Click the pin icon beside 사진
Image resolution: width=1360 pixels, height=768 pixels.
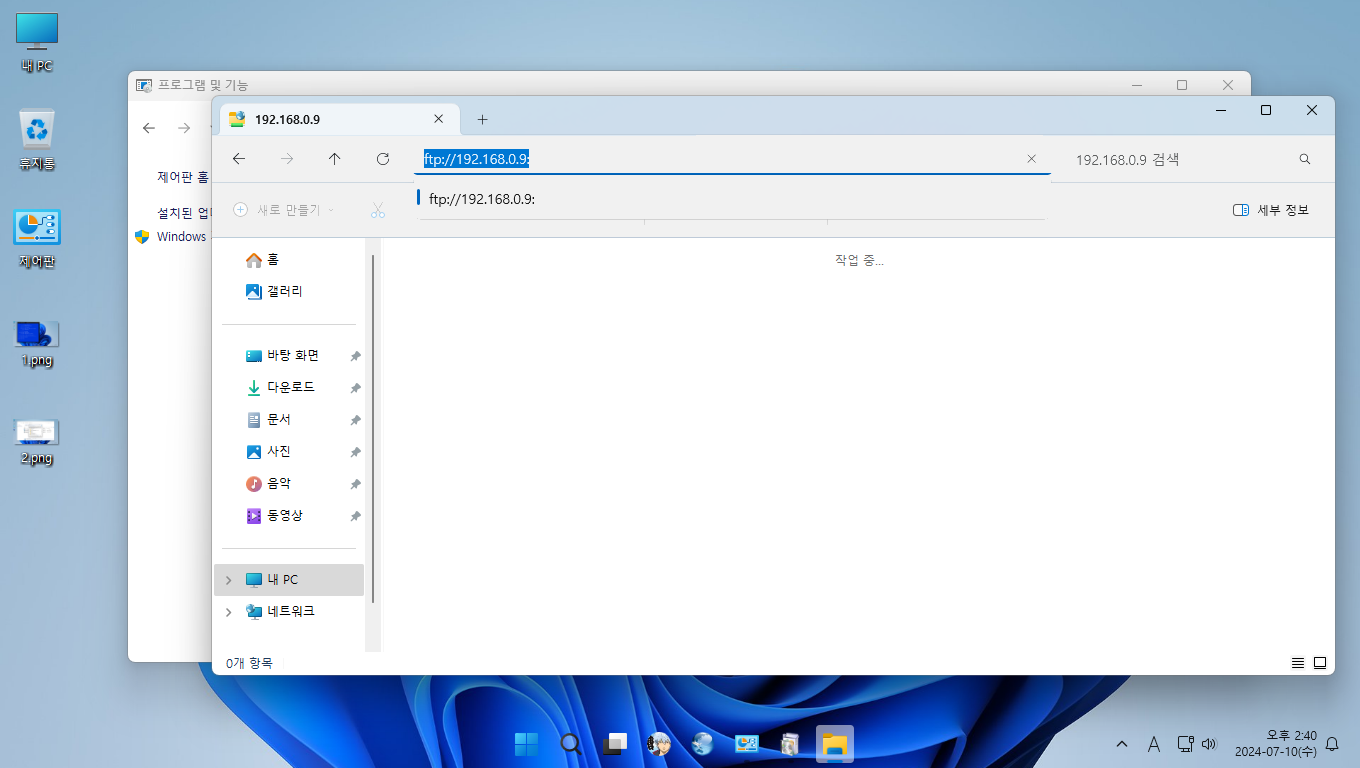pos(355,452)
